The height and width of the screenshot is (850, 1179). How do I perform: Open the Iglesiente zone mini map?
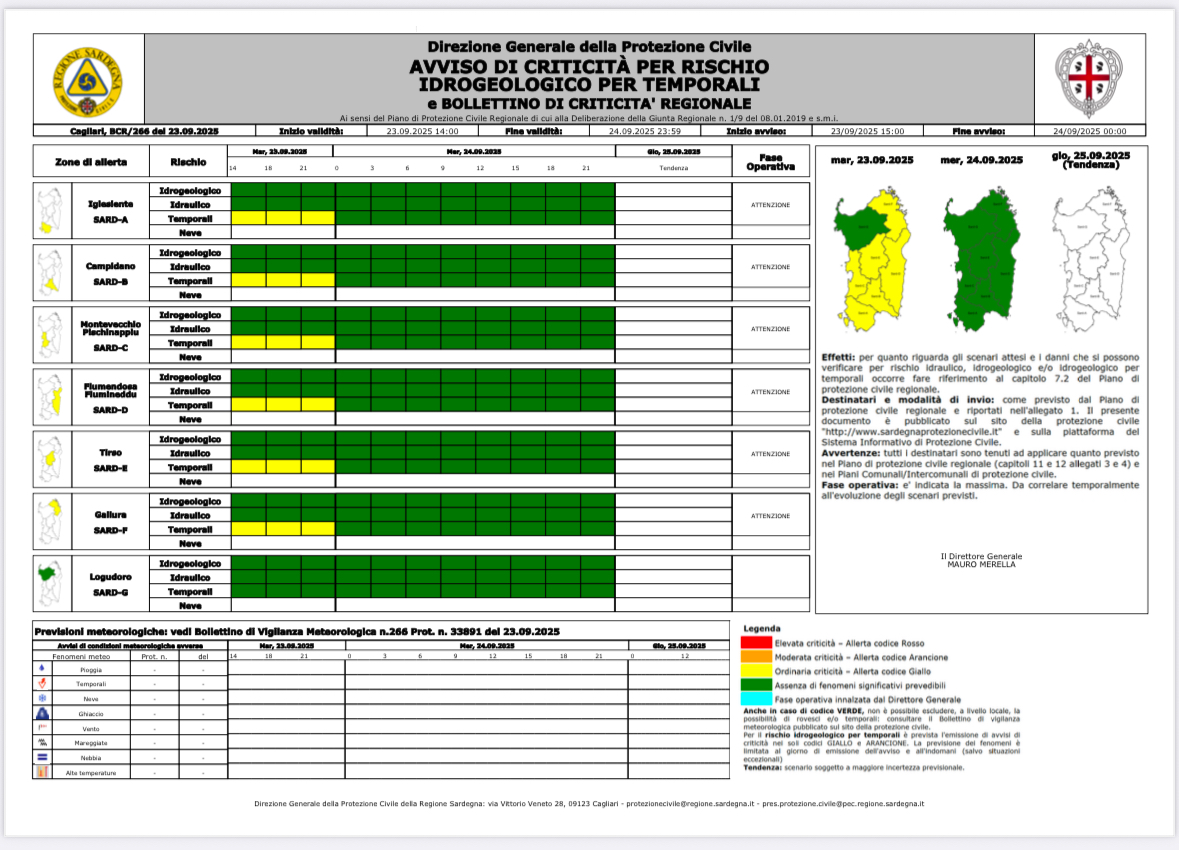[48, 211]
